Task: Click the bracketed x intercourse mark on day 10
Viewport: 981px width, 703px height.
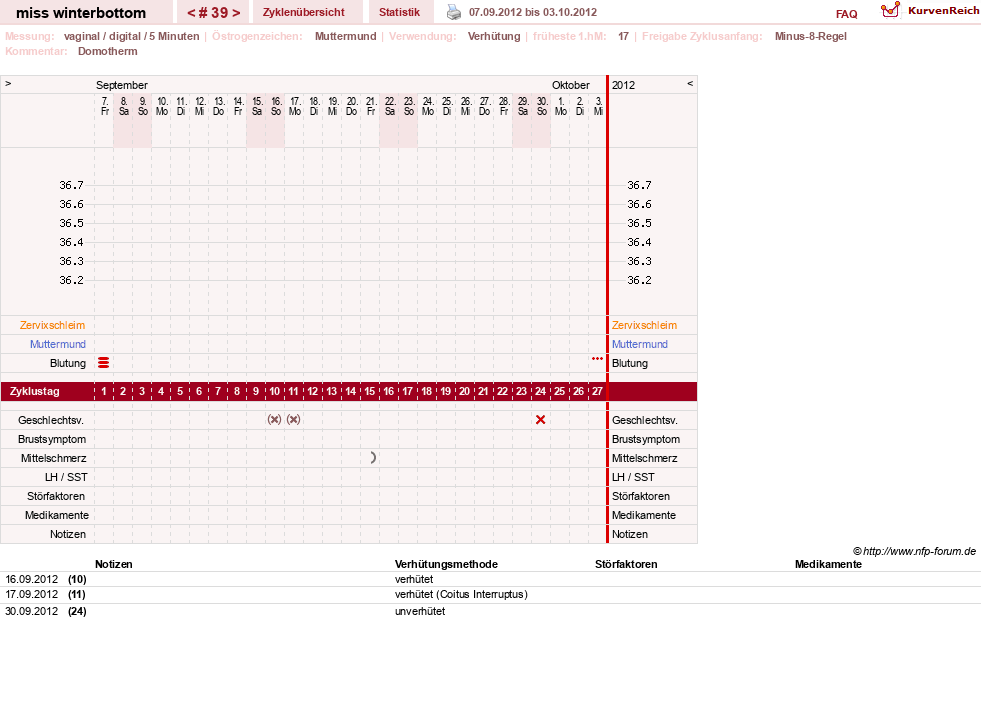Action: click(x=274, y=420)
